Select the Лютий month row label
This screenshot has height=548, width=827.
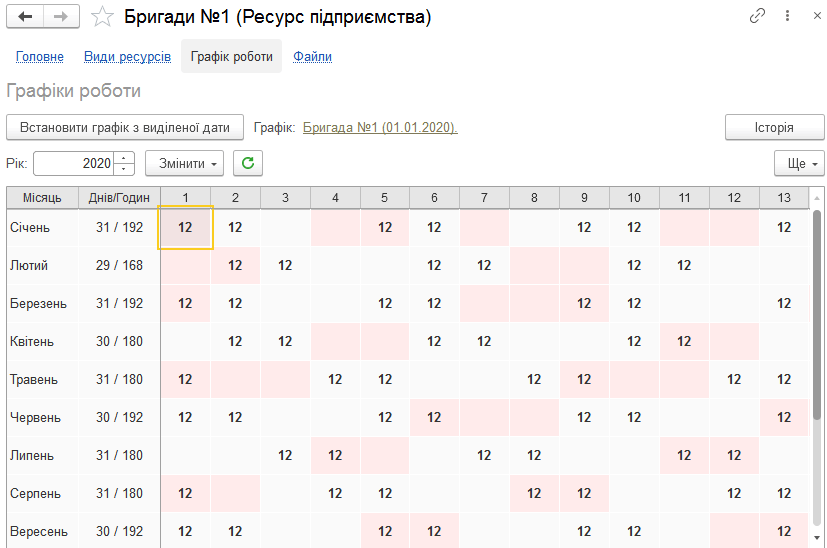pyautogui.click(x=29, y=265)
